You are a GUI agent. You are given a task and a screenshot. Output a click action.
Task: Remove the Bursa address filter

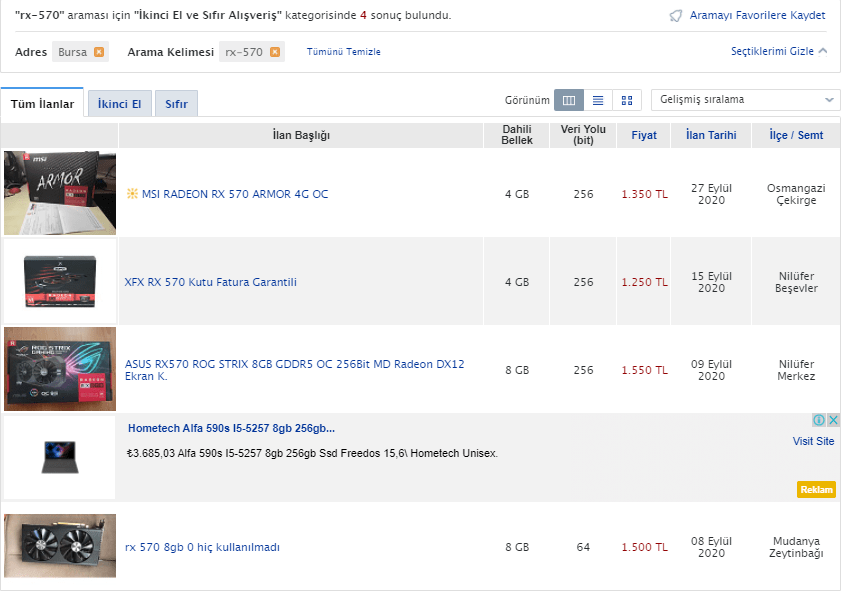pos(98,52)
